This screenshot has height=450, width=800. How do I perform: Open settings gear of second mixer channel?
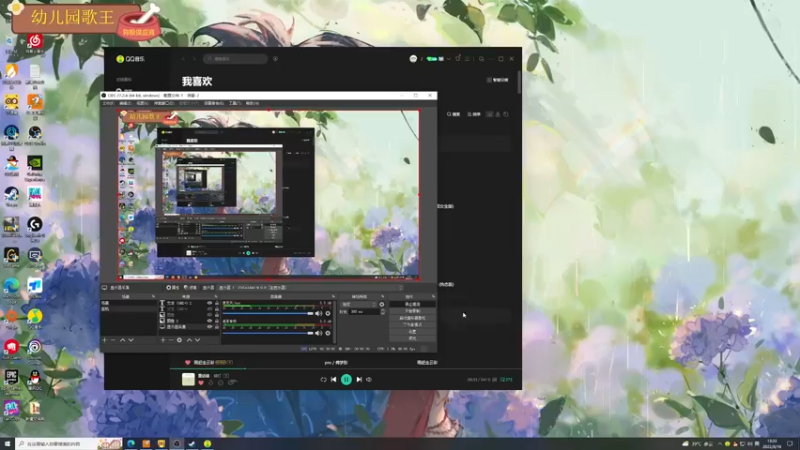point(328,333)
